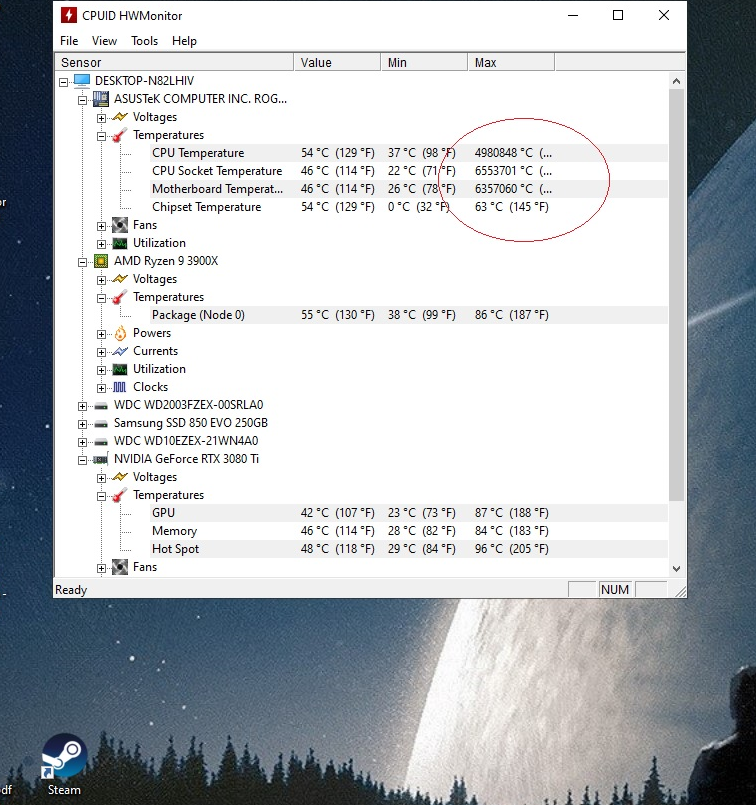Image resolution: width=756 pixels, height=805 pixels.
Task: Expand the Clocks node
Action: (x=101, y=388)
